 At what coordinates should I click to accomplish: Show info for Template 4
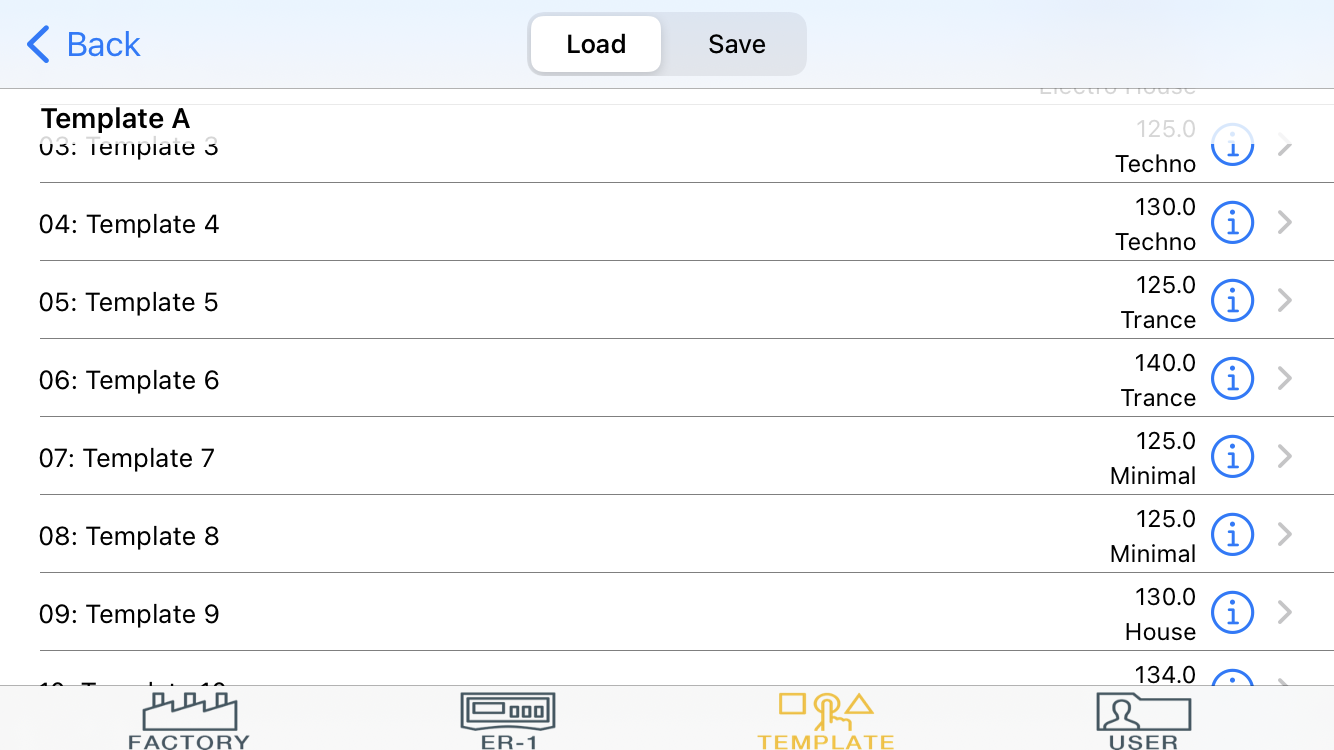[x=1232, y=223]
